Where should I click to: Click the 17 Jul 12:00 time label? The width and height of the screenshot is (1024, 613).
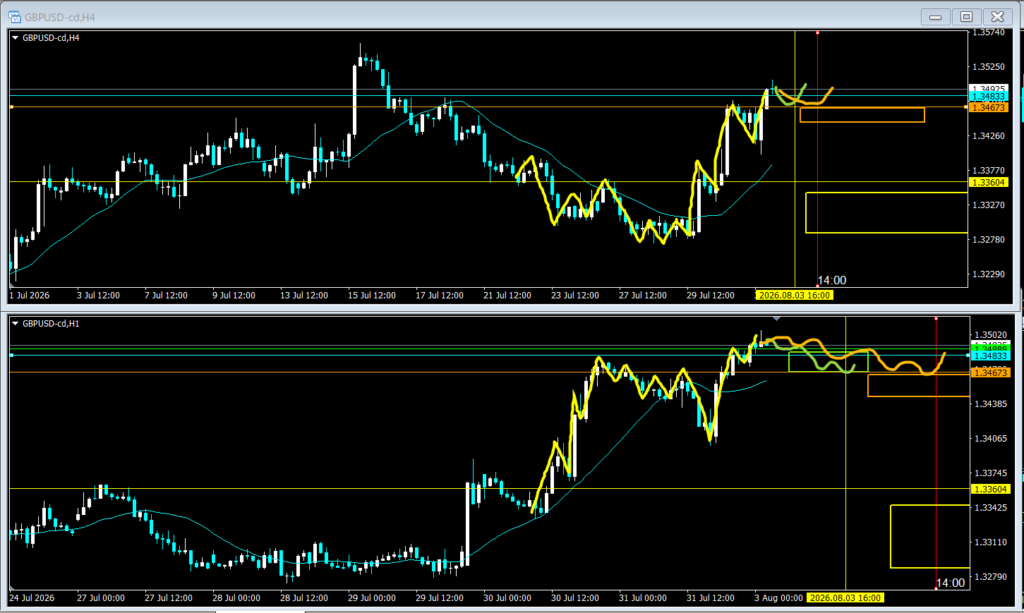[x=440, y=295]
